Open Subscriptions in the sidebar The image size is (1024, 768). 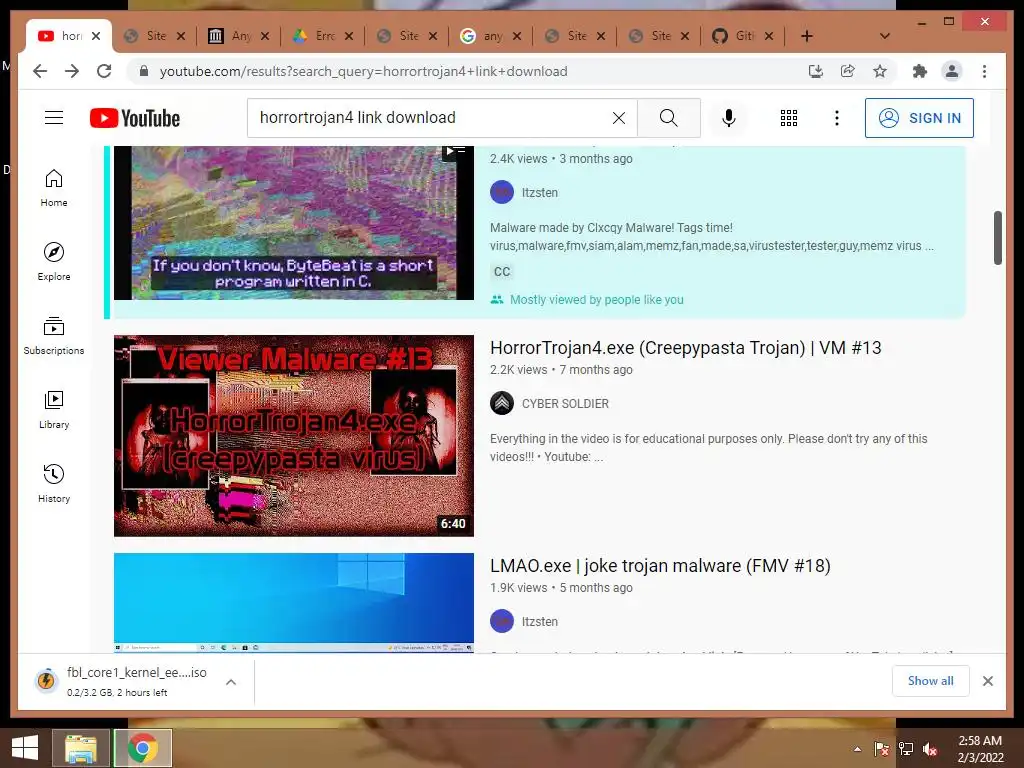tap(54, 336)
